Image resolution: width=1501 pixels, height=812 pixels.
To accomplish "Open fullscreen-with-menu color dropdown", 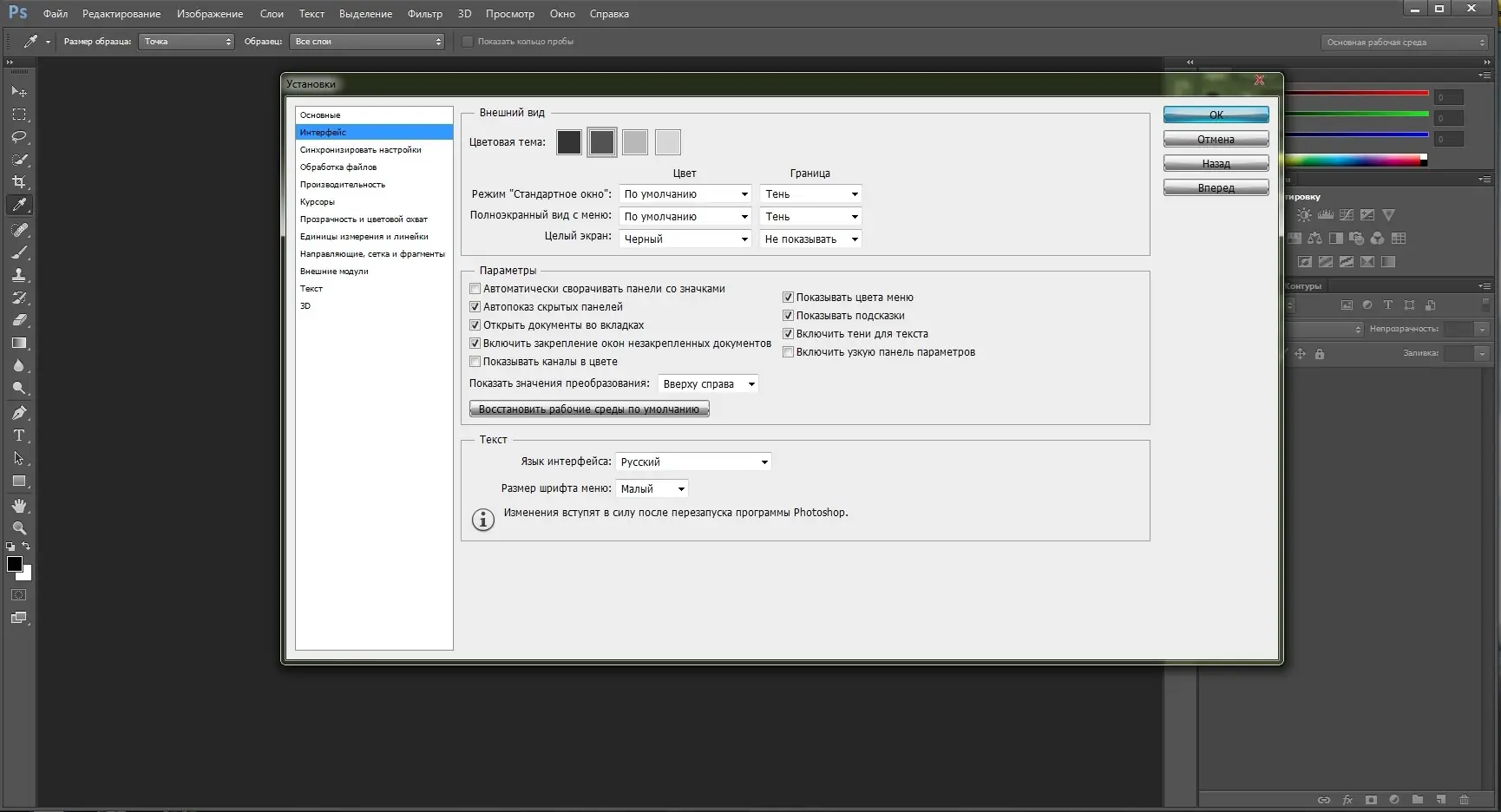I will 685,217.
